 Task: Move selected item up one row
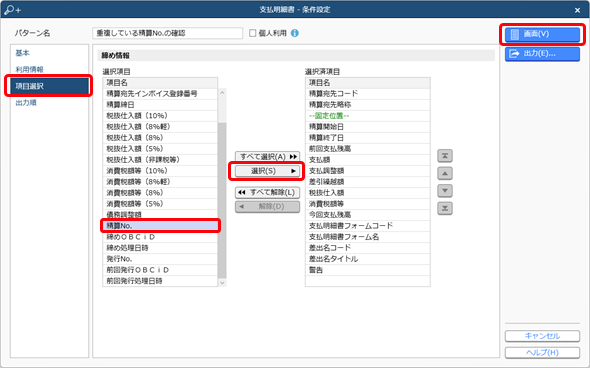pyautogui.click(x=445, y=173)
